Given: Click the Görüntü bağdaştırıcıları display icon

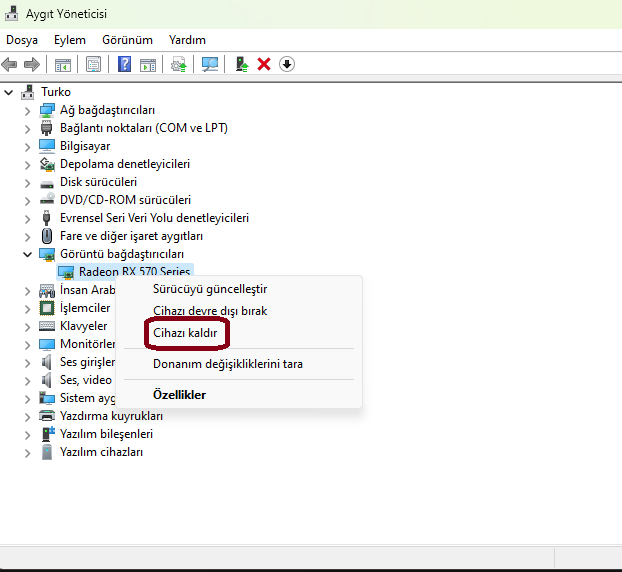Looking at the screenshot, I should pos(47,255).
